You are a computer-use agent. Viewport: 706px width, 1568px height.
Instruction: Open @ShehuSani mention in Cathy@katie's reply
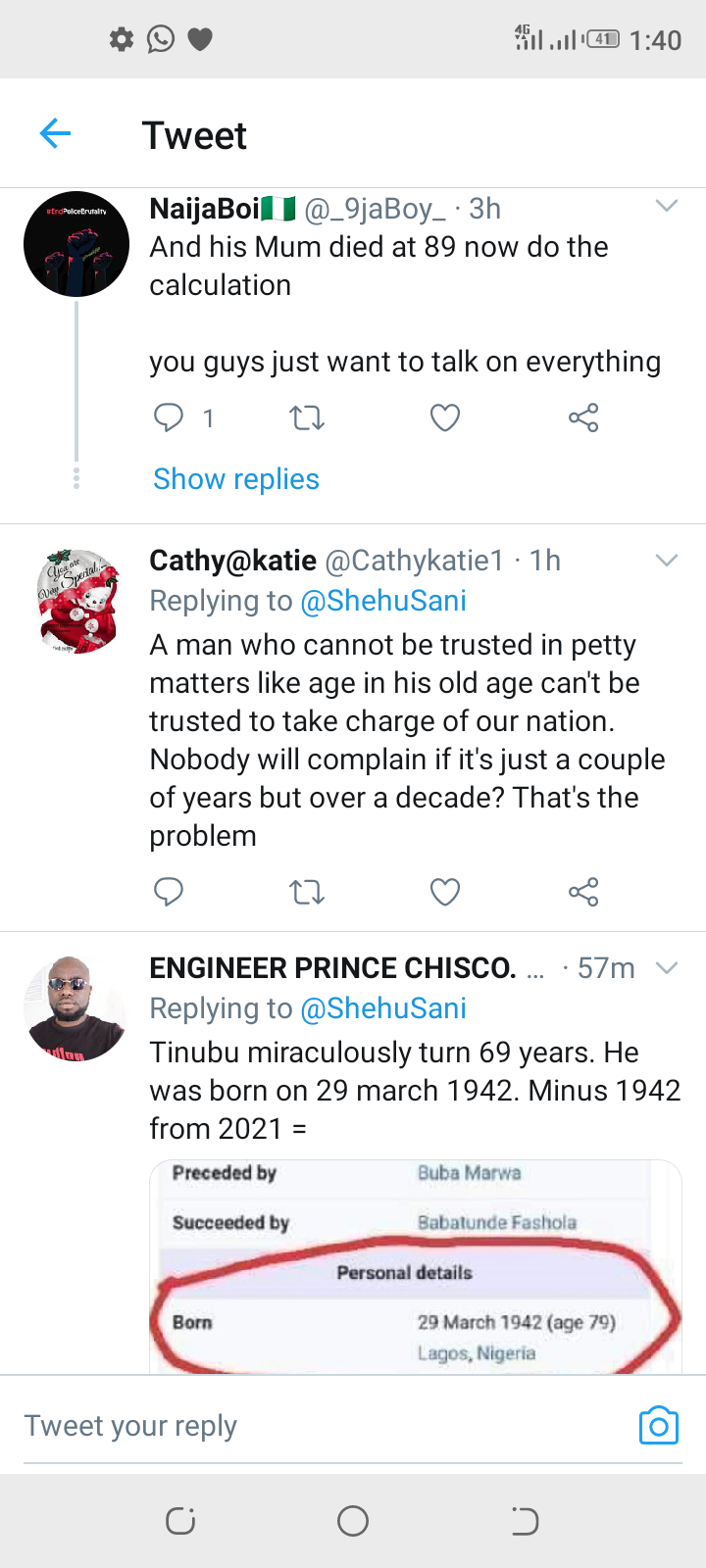click(x=383, y=601)
